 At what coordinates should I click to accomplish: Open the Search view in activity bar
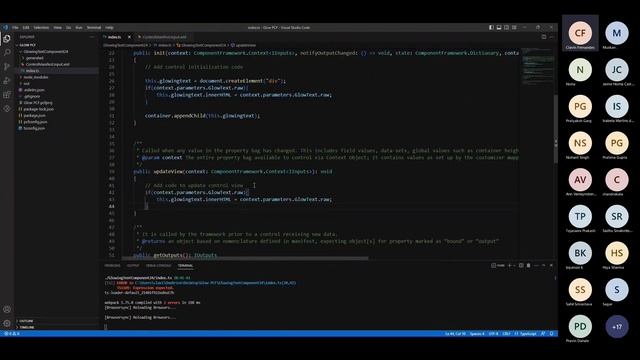pyautogui.click(x=7, y=53)
